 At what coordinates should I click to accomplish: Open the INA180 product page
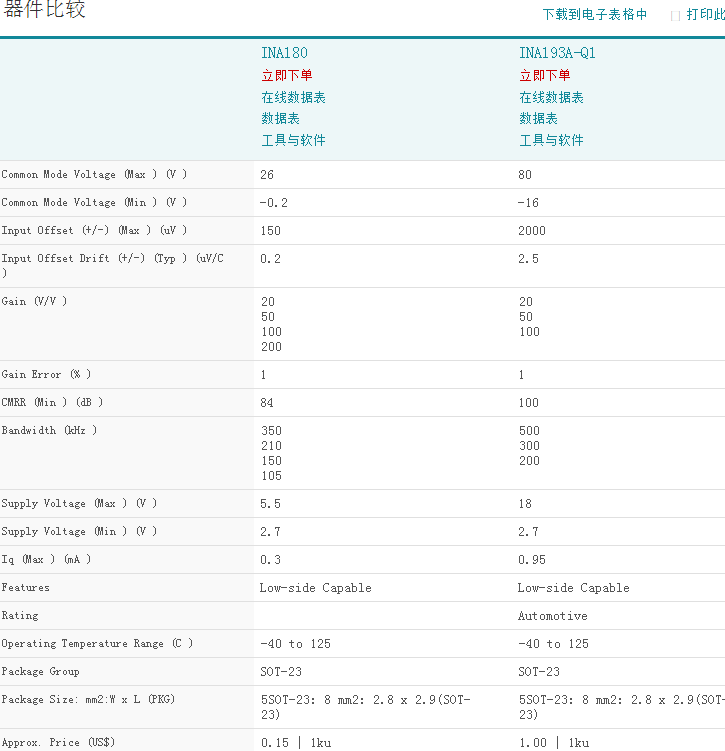coord(284,53)
